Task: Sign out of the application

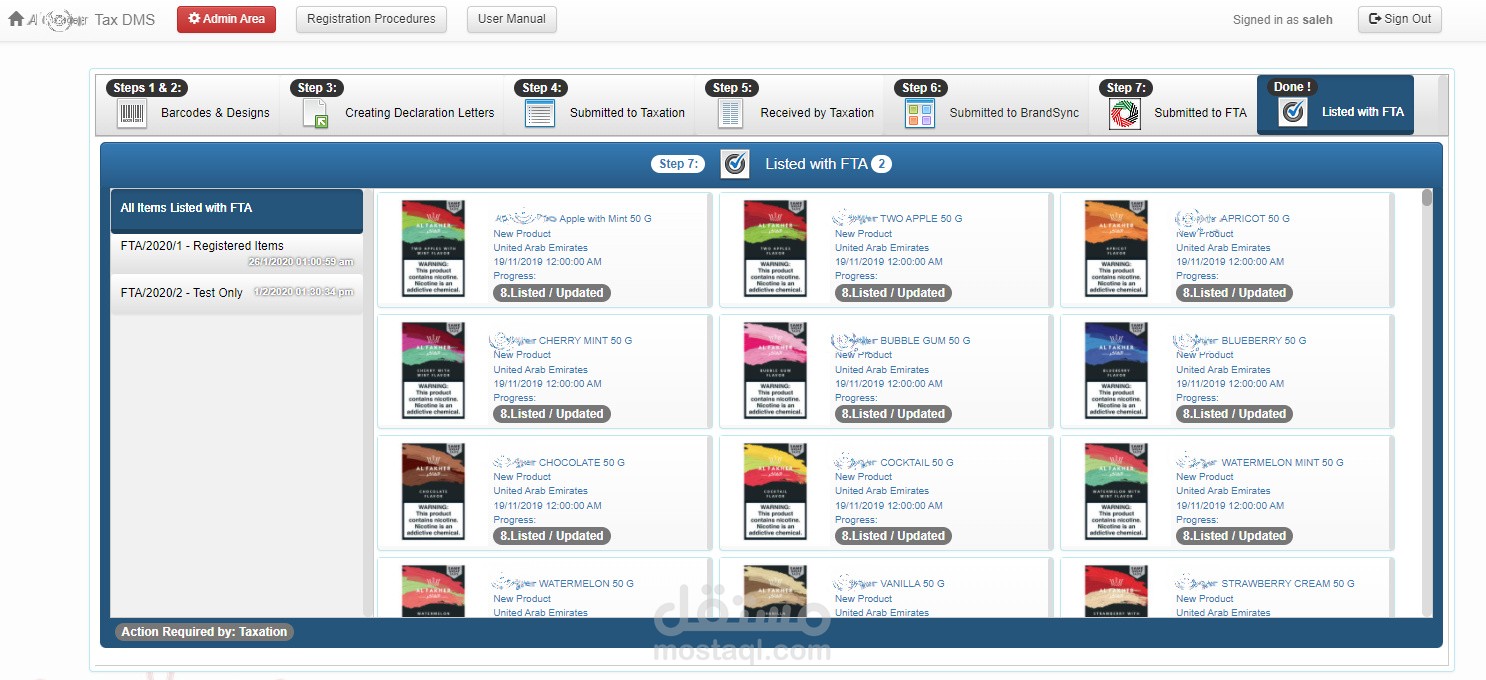Action: (x=1399, y=19)
